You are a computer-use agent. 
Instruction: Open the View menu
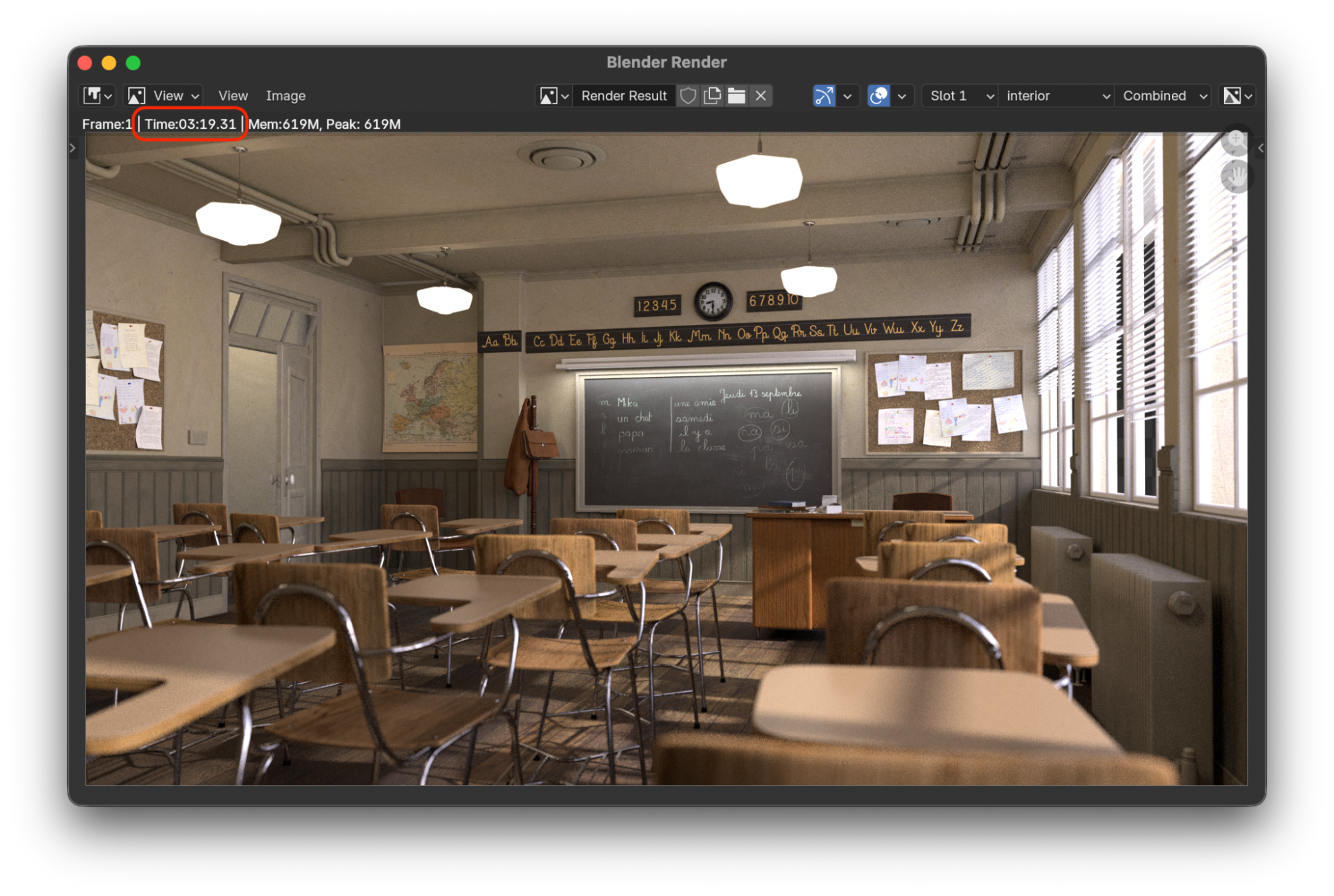click(232, 95)
